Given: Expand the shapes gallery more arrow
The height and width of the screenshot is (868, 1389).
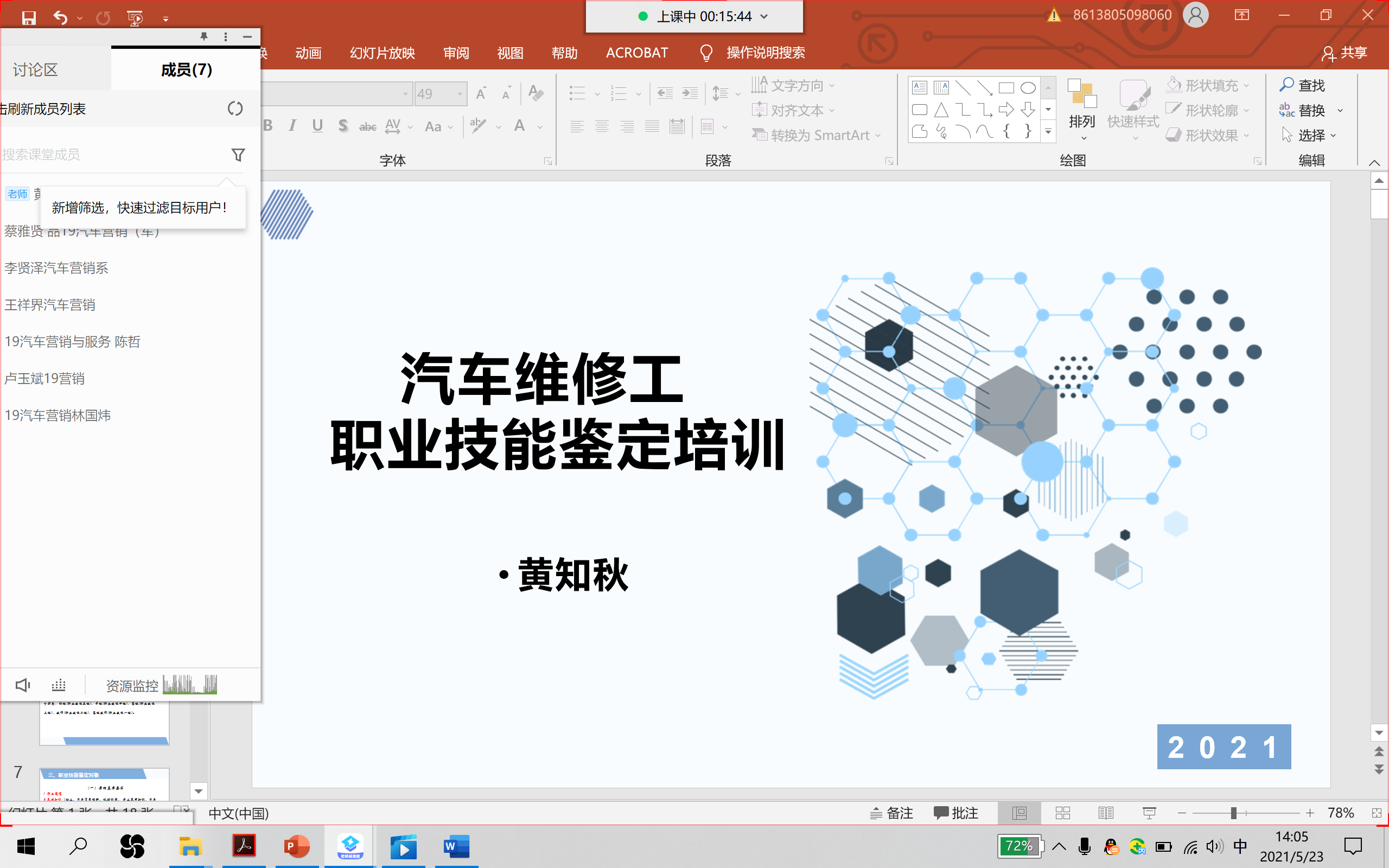Looking at the screenshot, I should coord(1048,131).
